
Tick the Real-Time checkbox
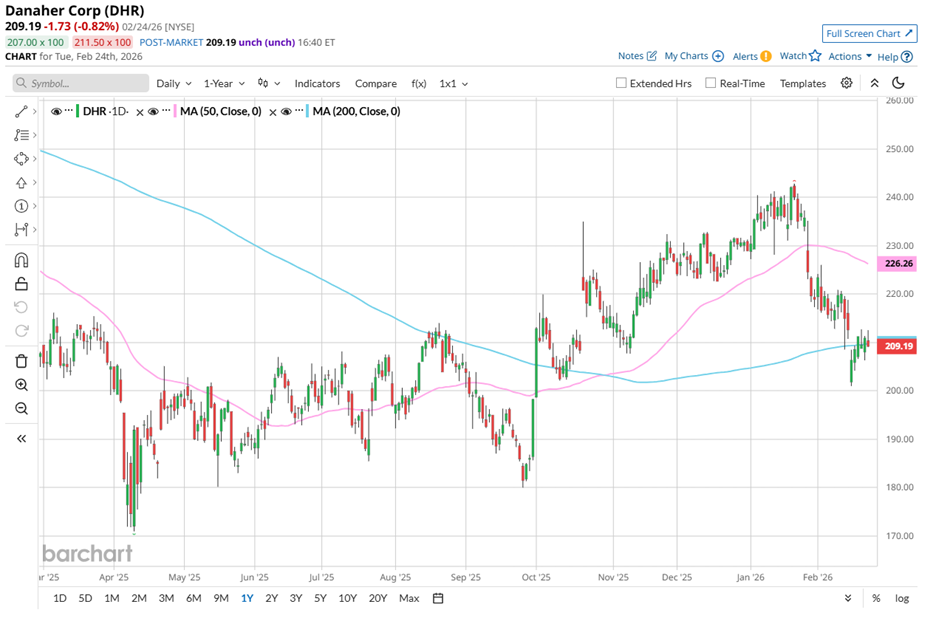point(711,84)
